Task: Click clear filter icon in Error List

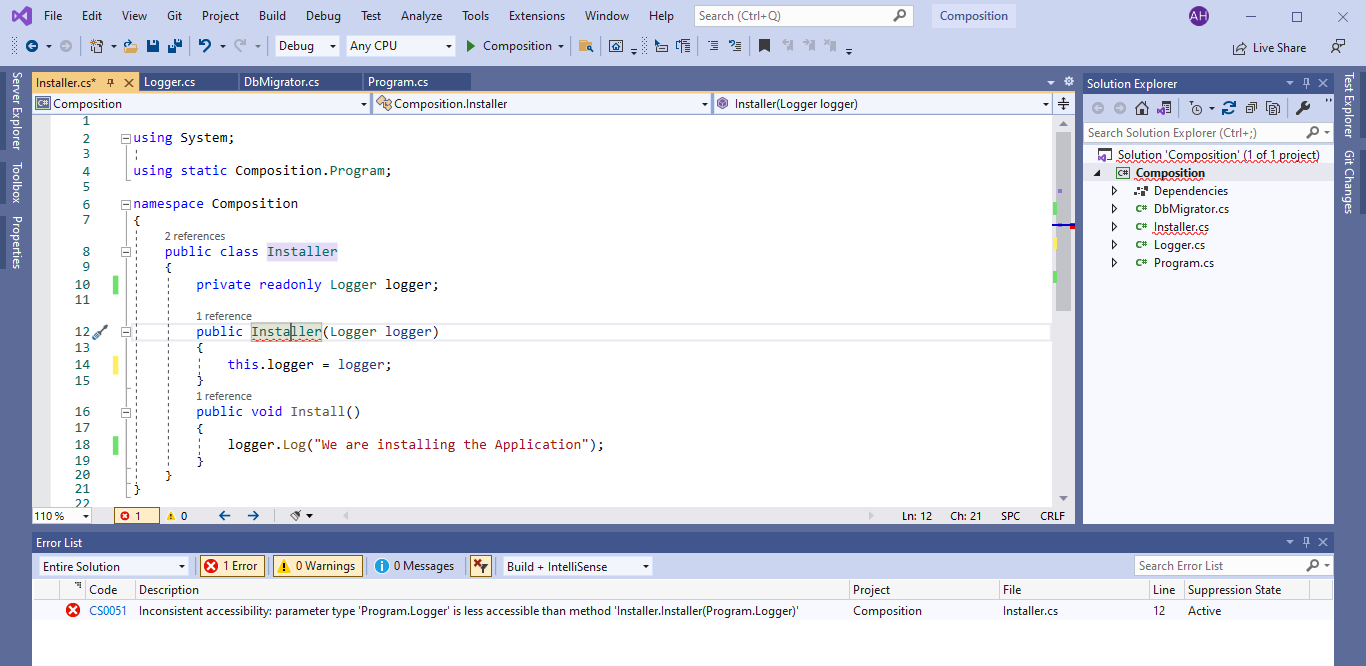Action: click(481, 566)
